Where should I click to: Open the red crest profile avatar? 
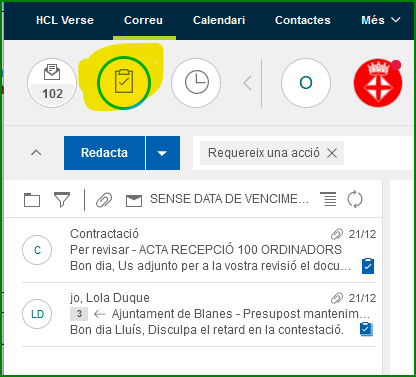(x=378, y=83)
